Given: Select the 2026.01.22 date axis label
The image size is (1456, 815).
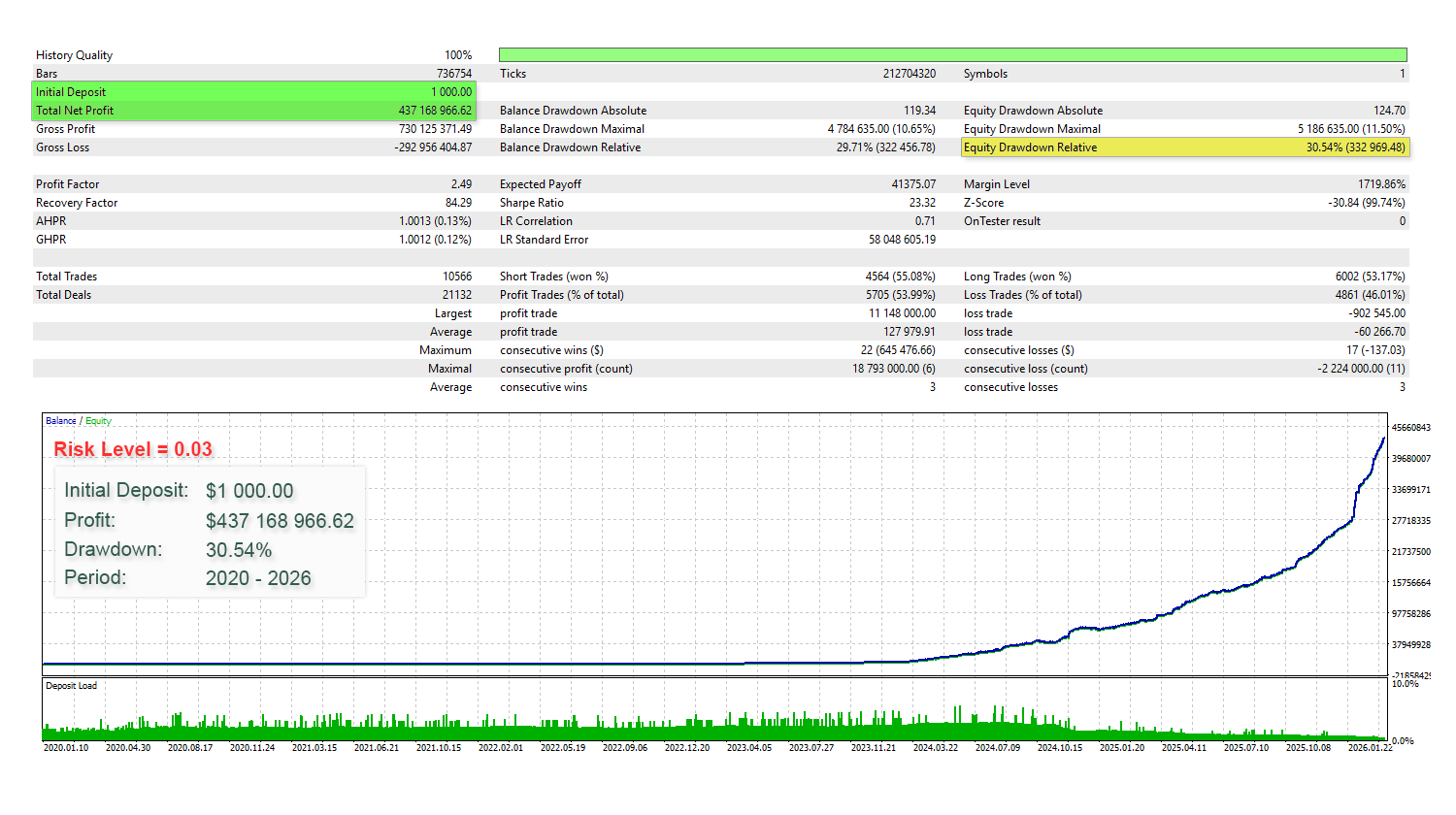Looking at the screenshot, I should [x=1371, y=748].
